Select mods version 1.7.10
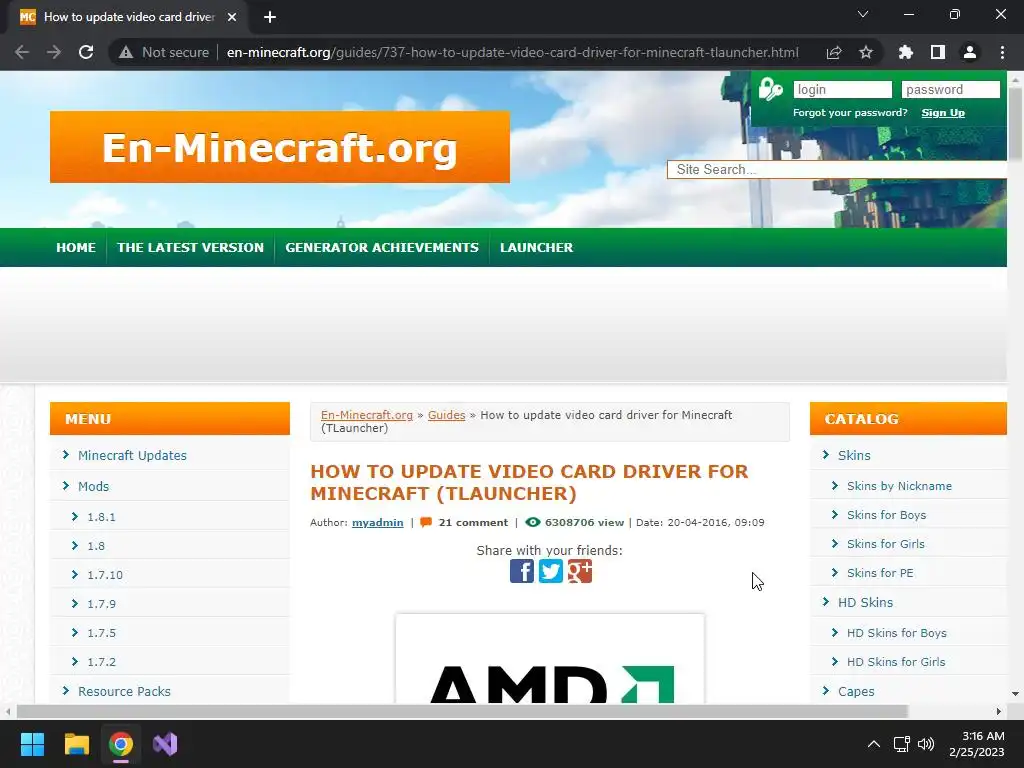The width and height of the screenshot is (1024, 768). [x=104, y=575]
